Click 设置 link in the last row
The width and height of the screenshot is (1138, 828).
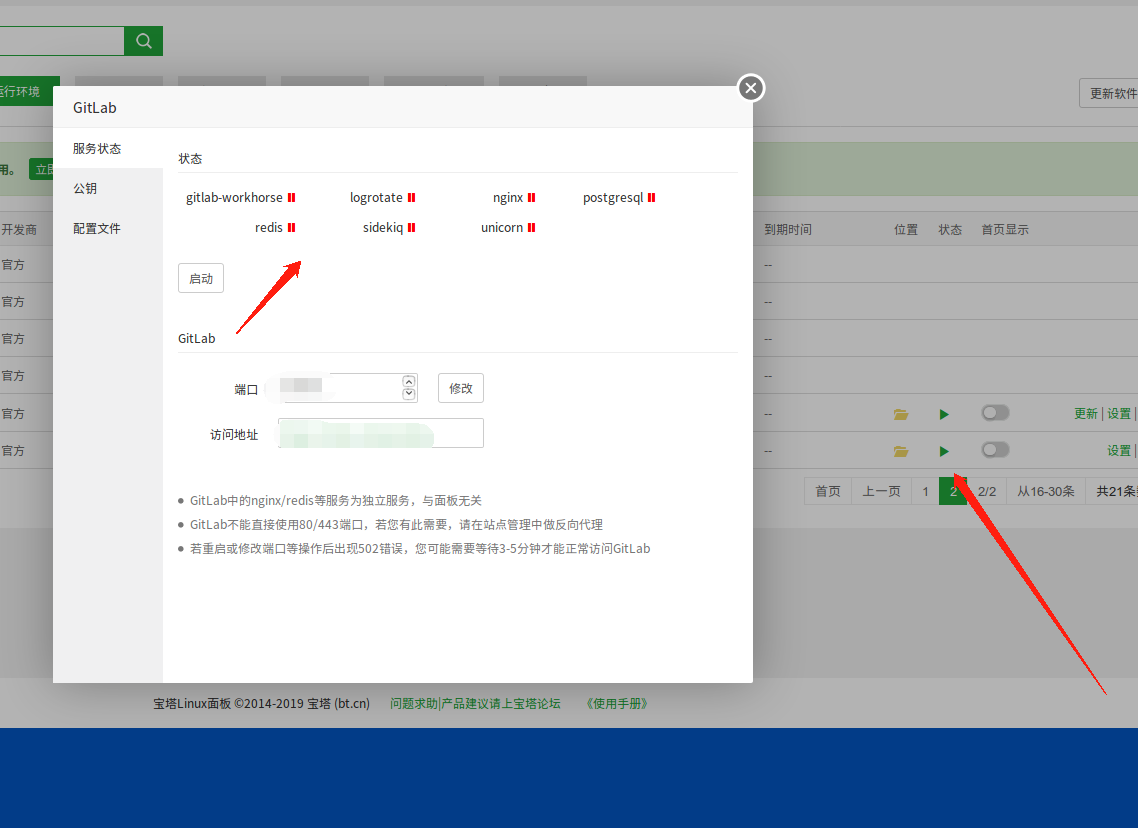tap(1119, 451)
